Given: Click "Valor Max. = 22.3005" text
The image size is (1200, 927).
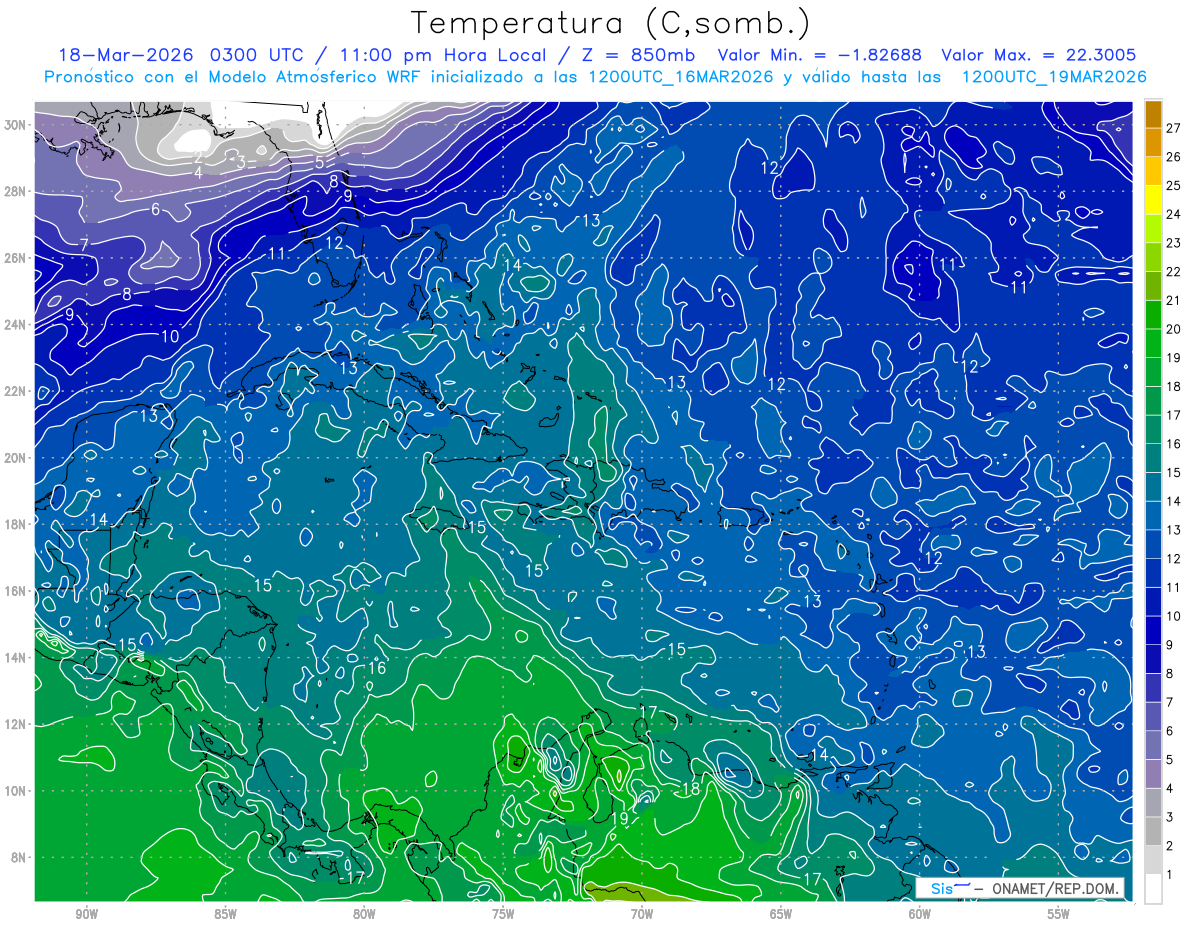Looking at the screenshot, I should click(x=1039, y=55).
